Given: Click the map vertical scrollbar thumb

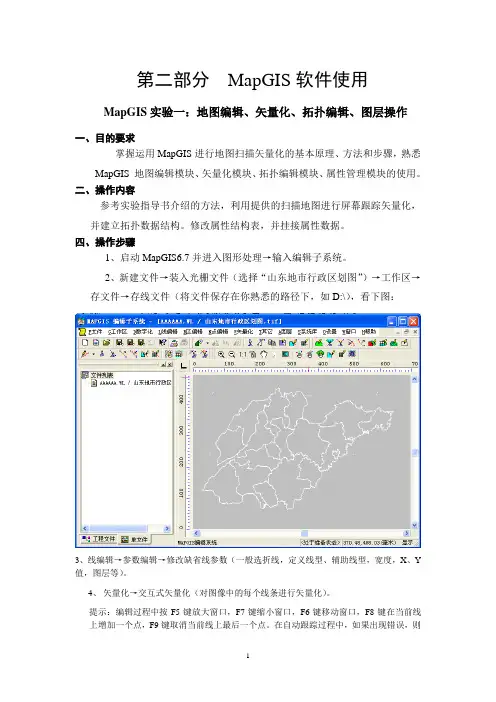Looking at the screenshot, I should (415, 453).
